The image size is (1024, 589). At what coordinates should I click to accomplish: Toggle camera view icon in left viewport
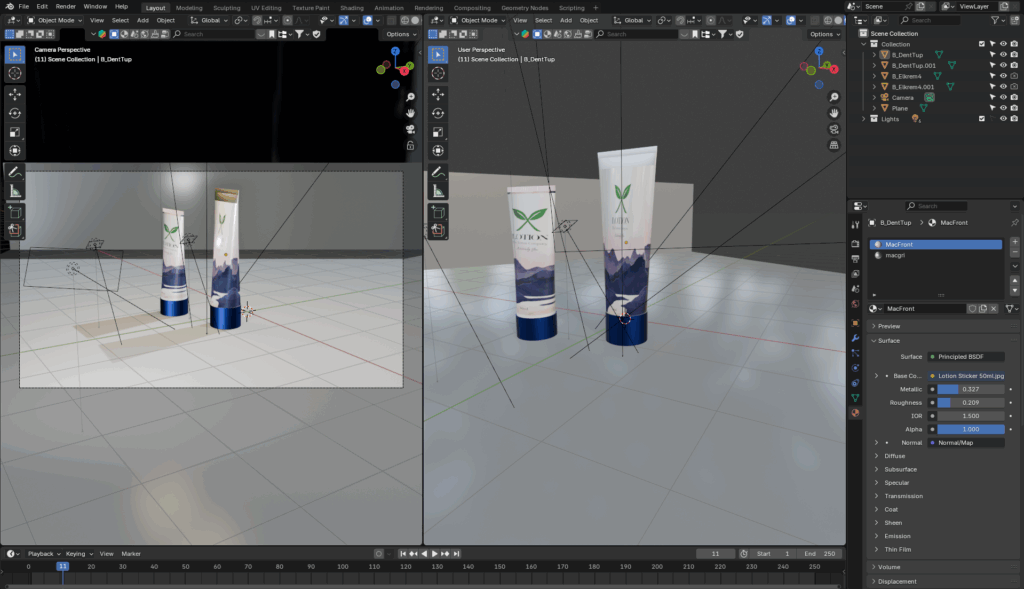pos(410,129)
